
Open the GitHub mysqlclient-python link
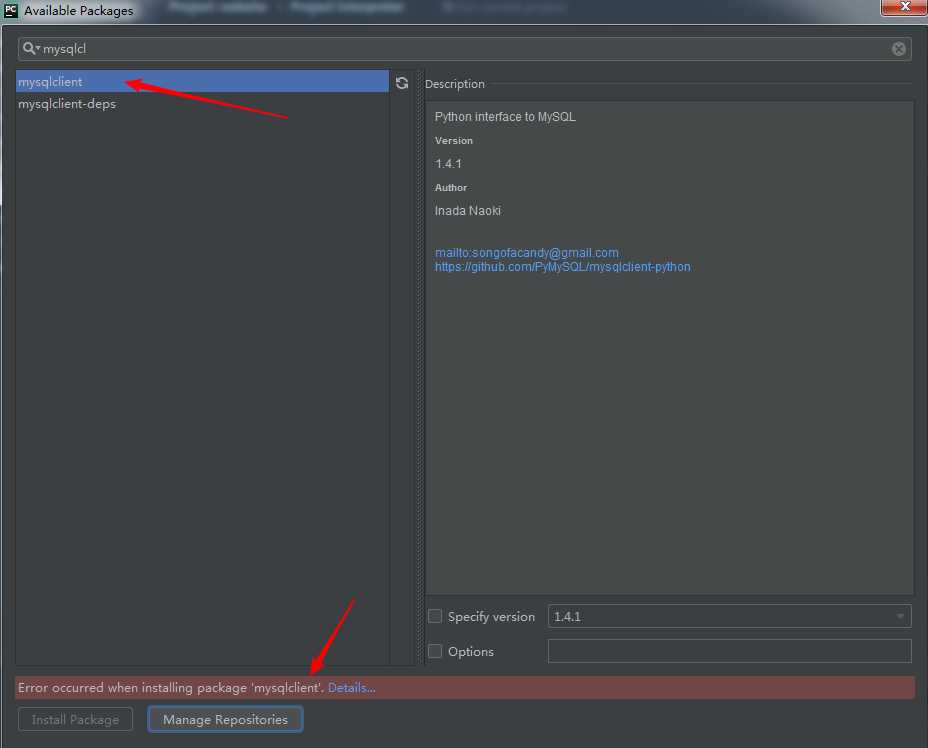click(x=563, y=267)
